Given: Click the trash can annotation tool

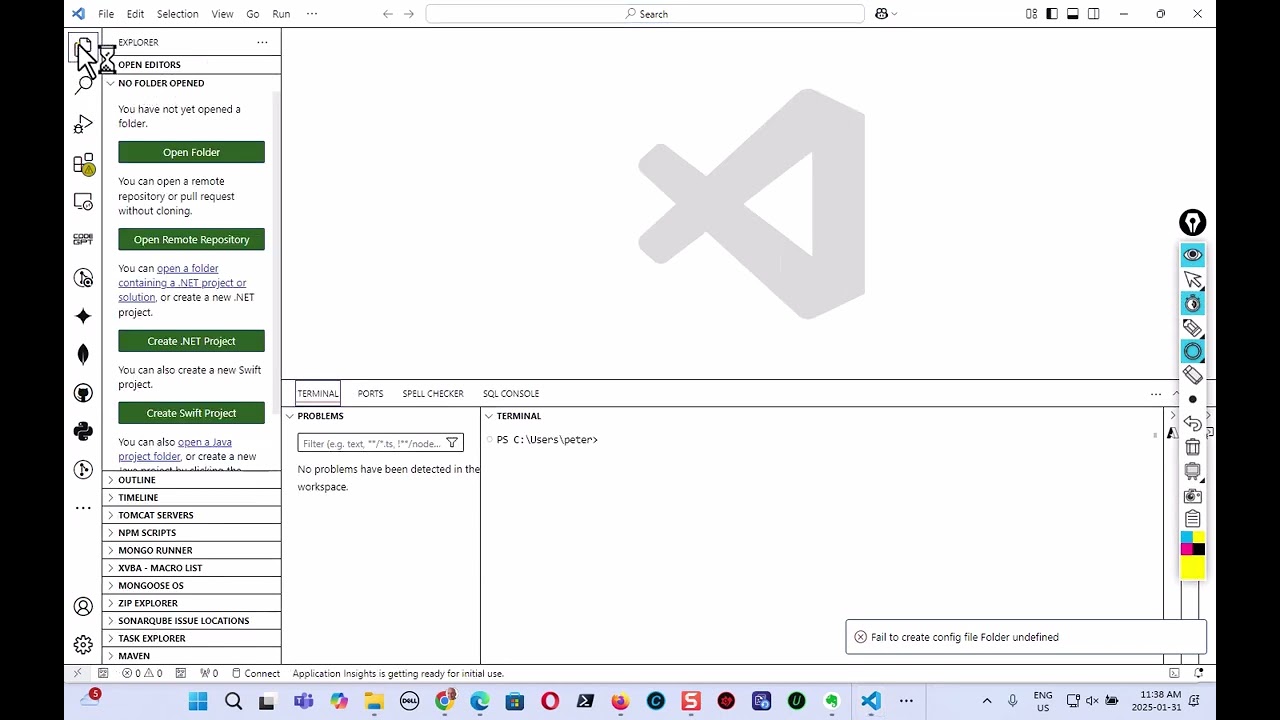Looking at the screenshot, I should (x=1192, y=447).
